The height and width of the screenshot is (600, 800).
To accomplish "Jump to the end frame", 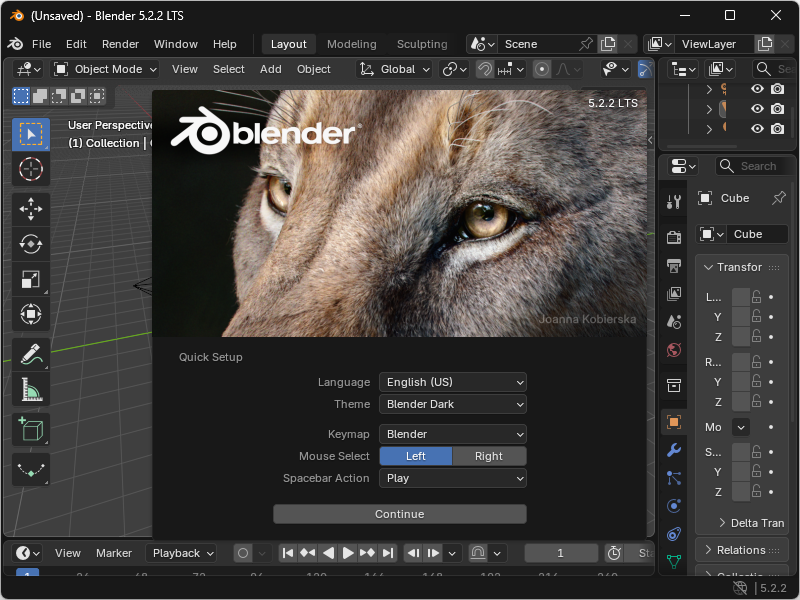I will click(388, 553).
